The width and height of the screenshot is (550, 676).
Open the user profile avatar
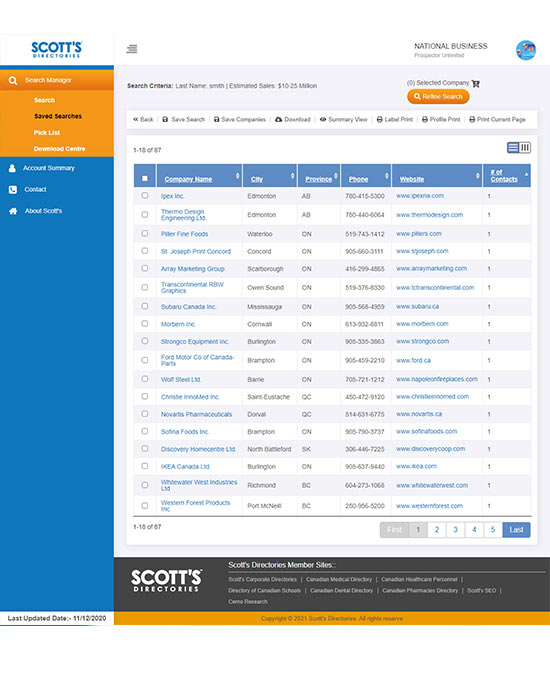526,50
